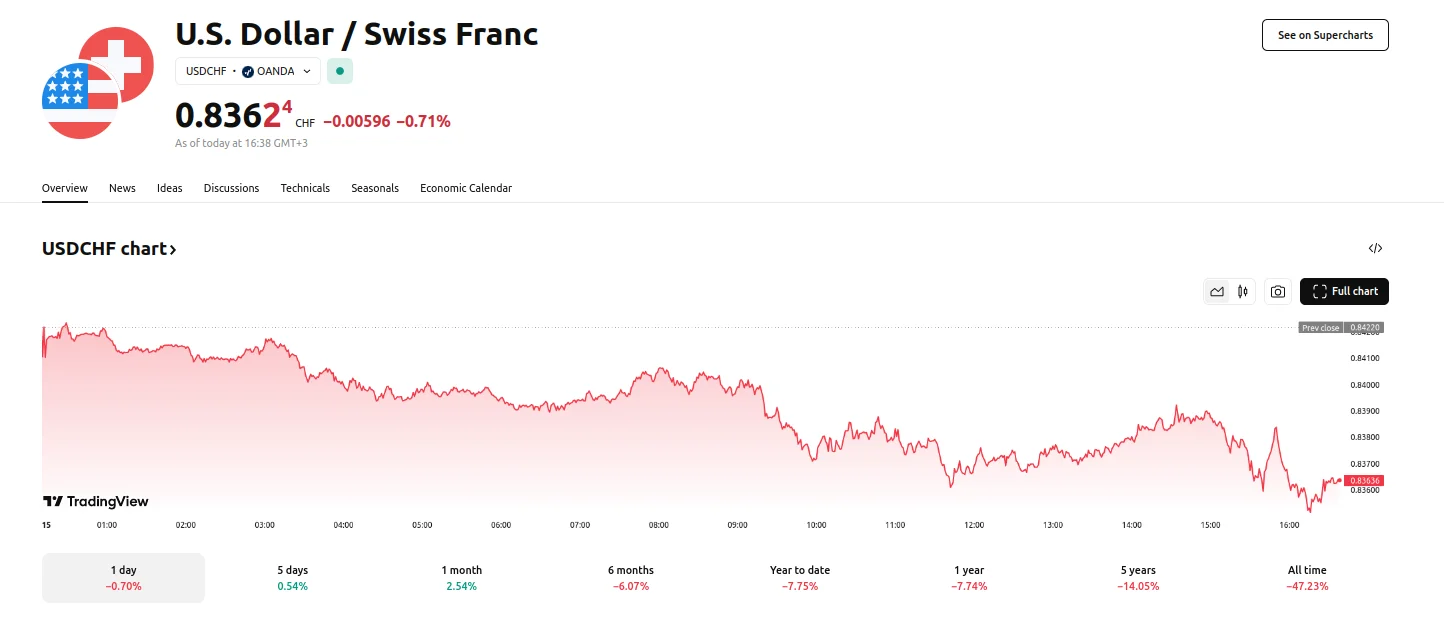Click the green market status indicator
Viewport: 1444px width, 627px height.
pos(340,71)
